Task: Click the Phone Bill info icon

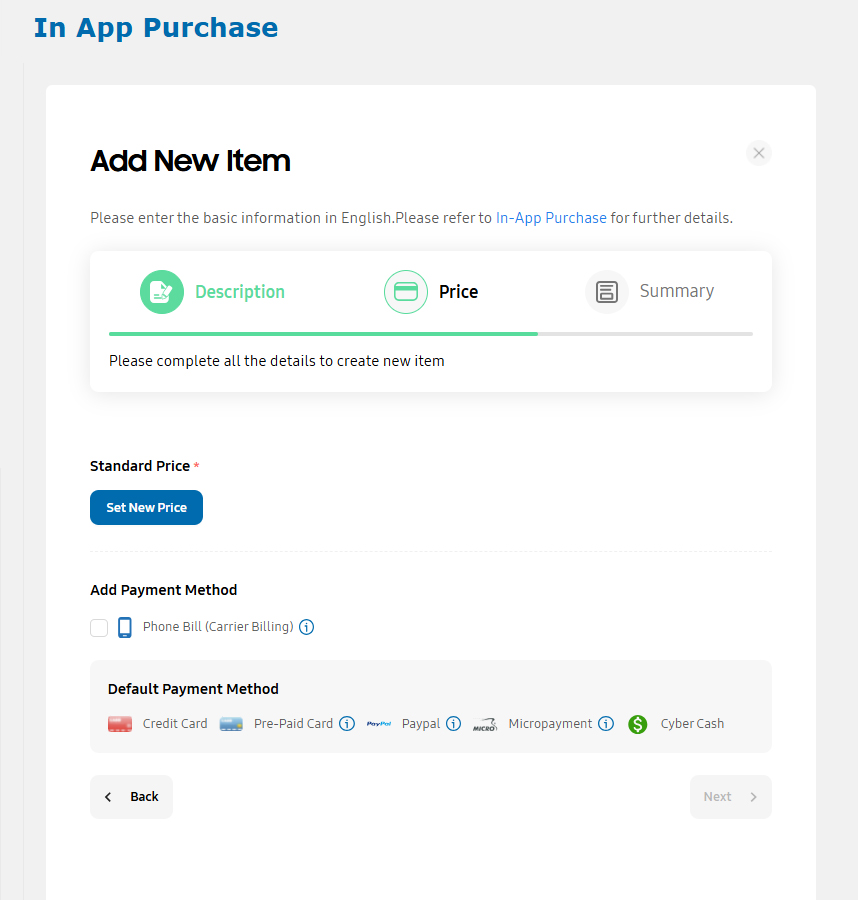Action: (x=306, y=627)
